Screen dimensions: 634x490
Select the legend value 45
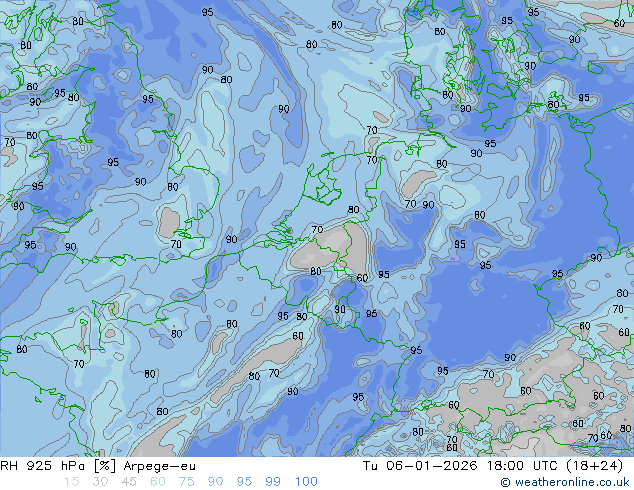(129, 482)
